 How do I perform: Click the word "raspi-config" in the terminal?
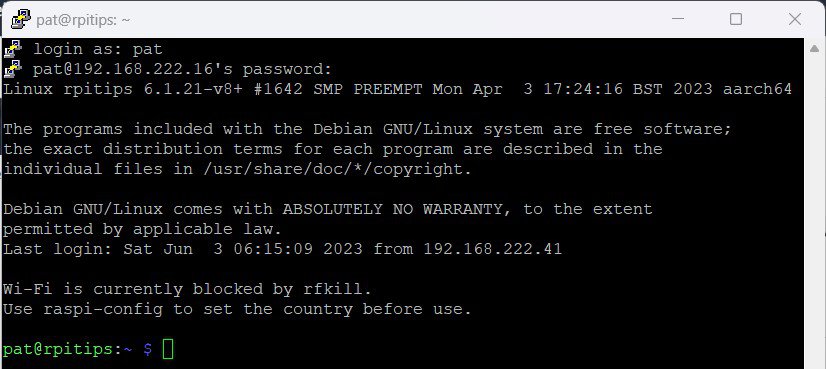pyautogui.click(x=103, y=309)
